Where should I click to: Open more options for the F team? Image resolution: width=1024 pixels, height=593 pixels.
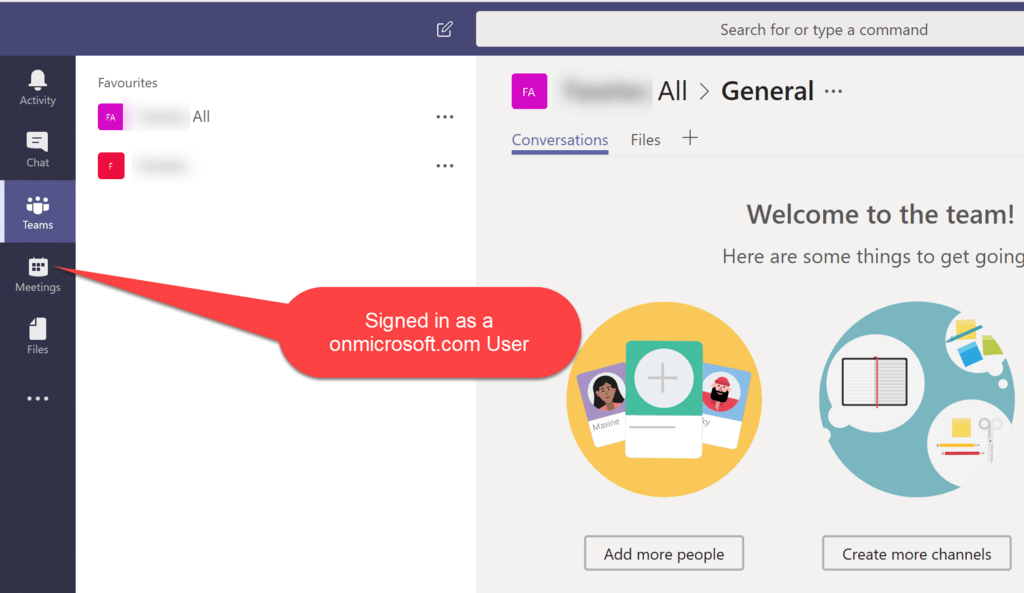445,166
